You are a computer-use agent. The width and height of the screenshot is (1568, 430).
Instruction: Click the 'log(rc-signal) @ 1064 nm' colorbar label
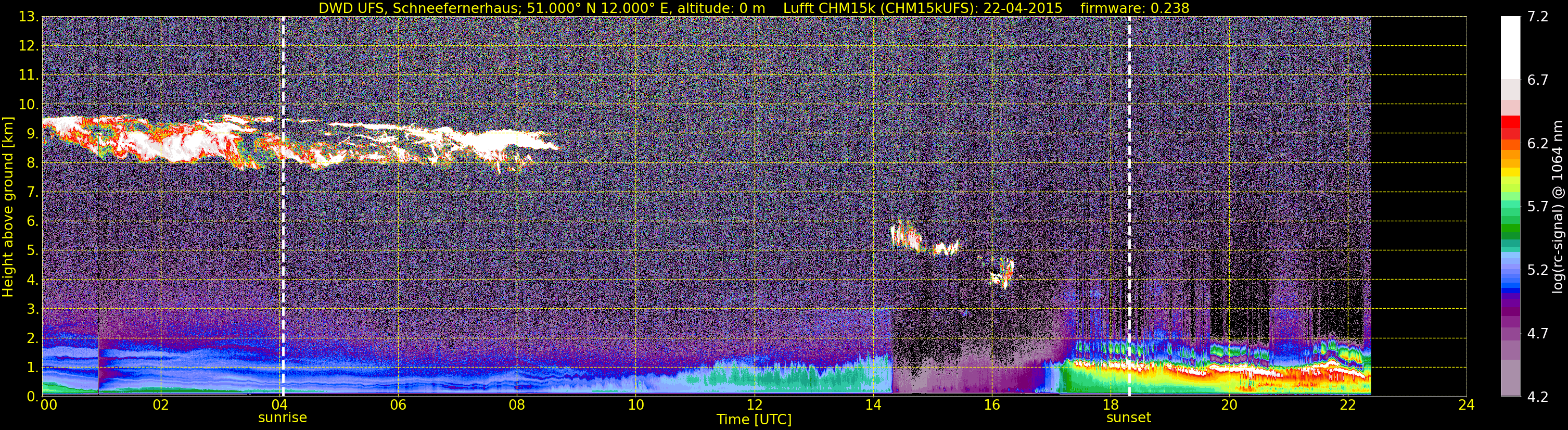coord(1557,207)
